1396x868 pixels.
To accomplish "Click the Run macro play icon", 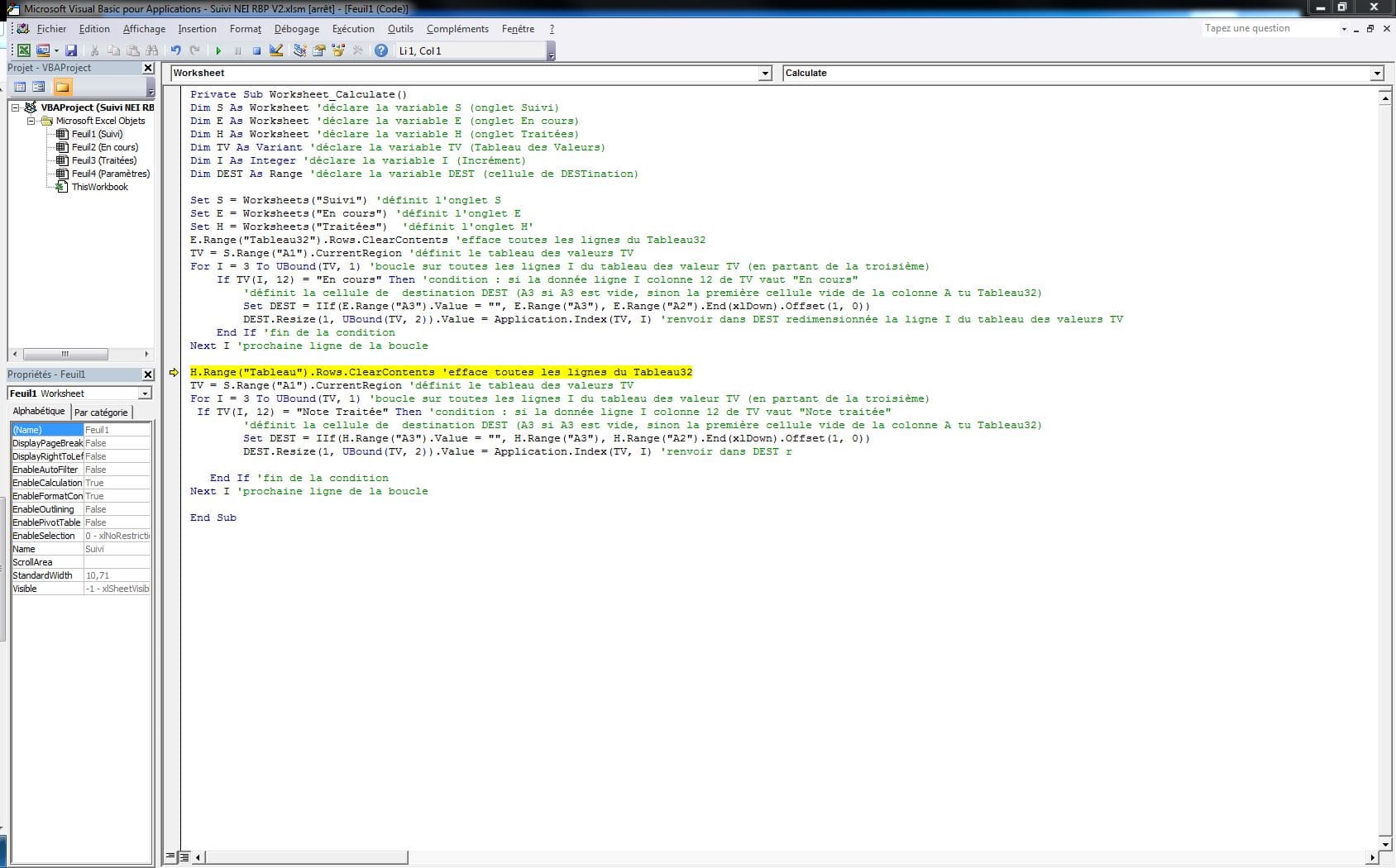I will click(218, 51).
